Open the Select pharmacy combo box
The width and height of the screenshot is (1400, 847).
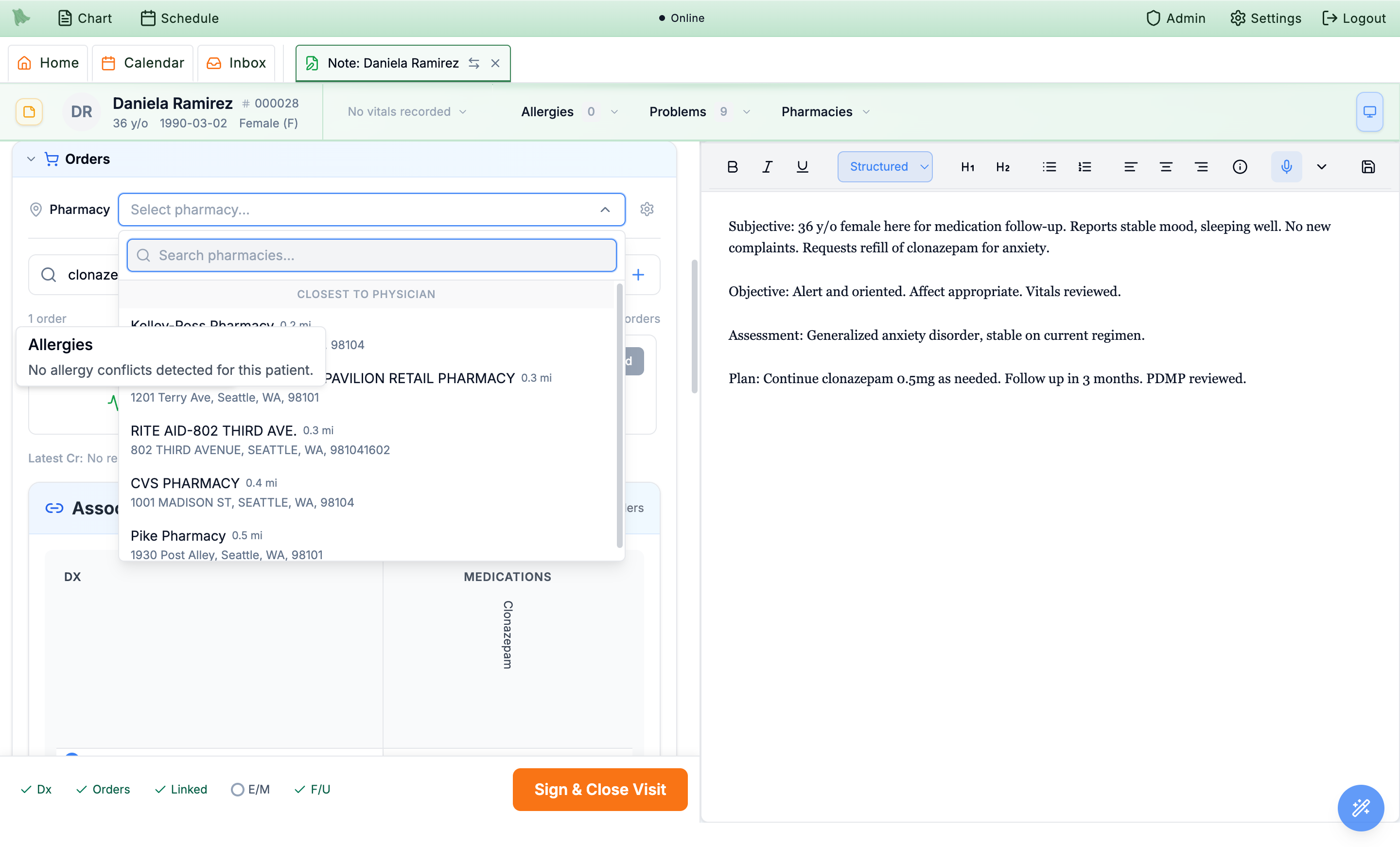click(371, 209)
